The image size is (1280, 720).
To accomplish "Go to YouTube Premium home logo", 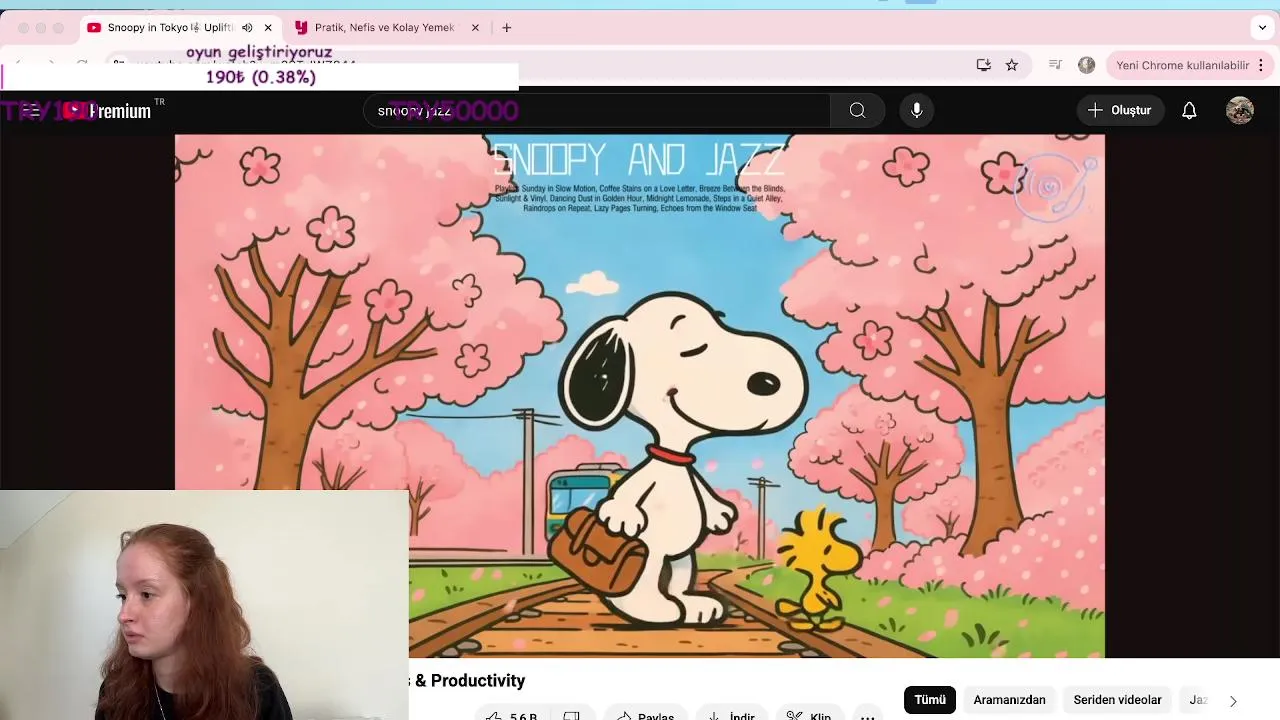I will click(106, 111).
